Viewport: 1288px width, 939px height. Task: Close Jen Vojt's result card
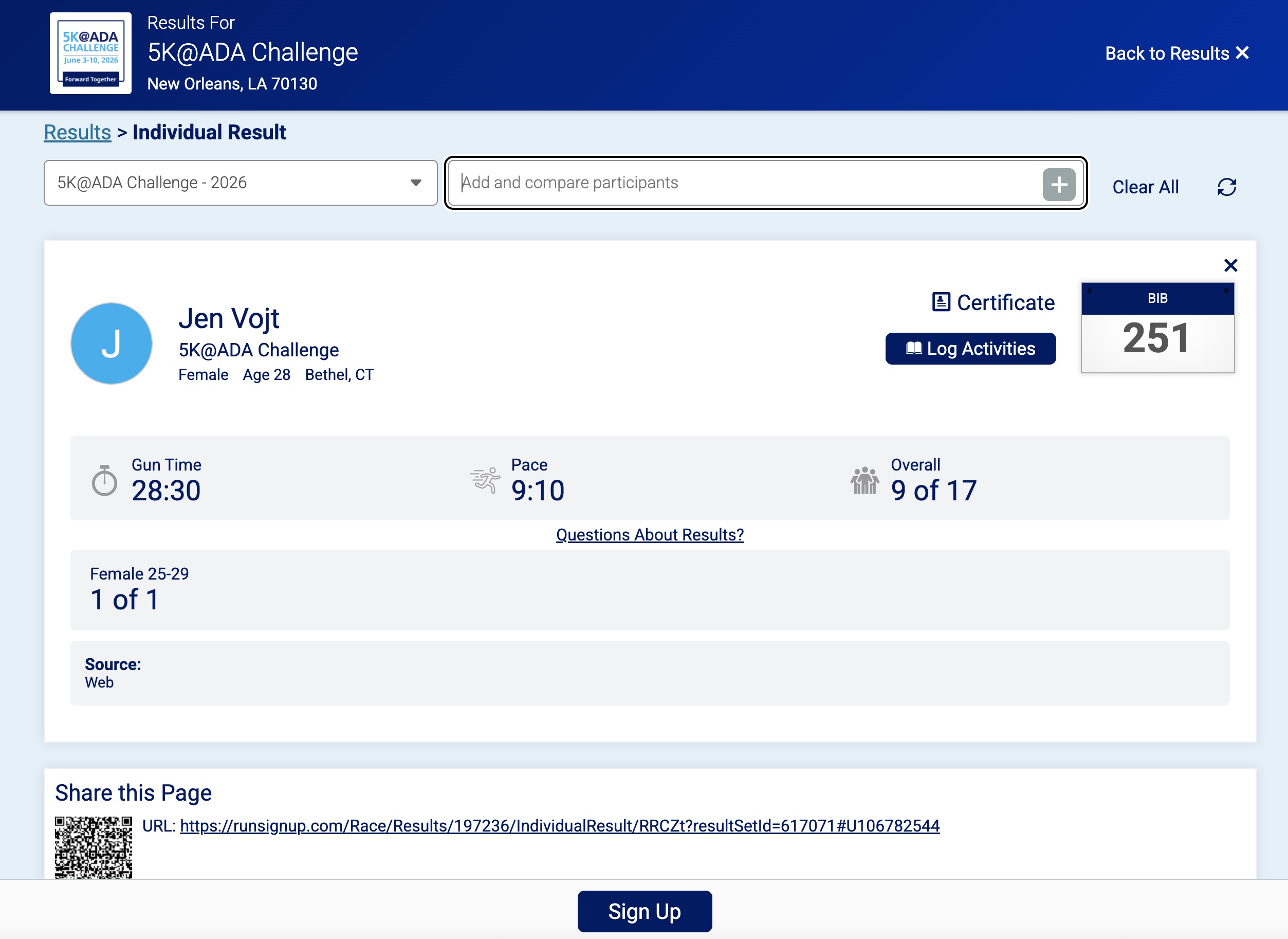click(x=1230, y=265)
